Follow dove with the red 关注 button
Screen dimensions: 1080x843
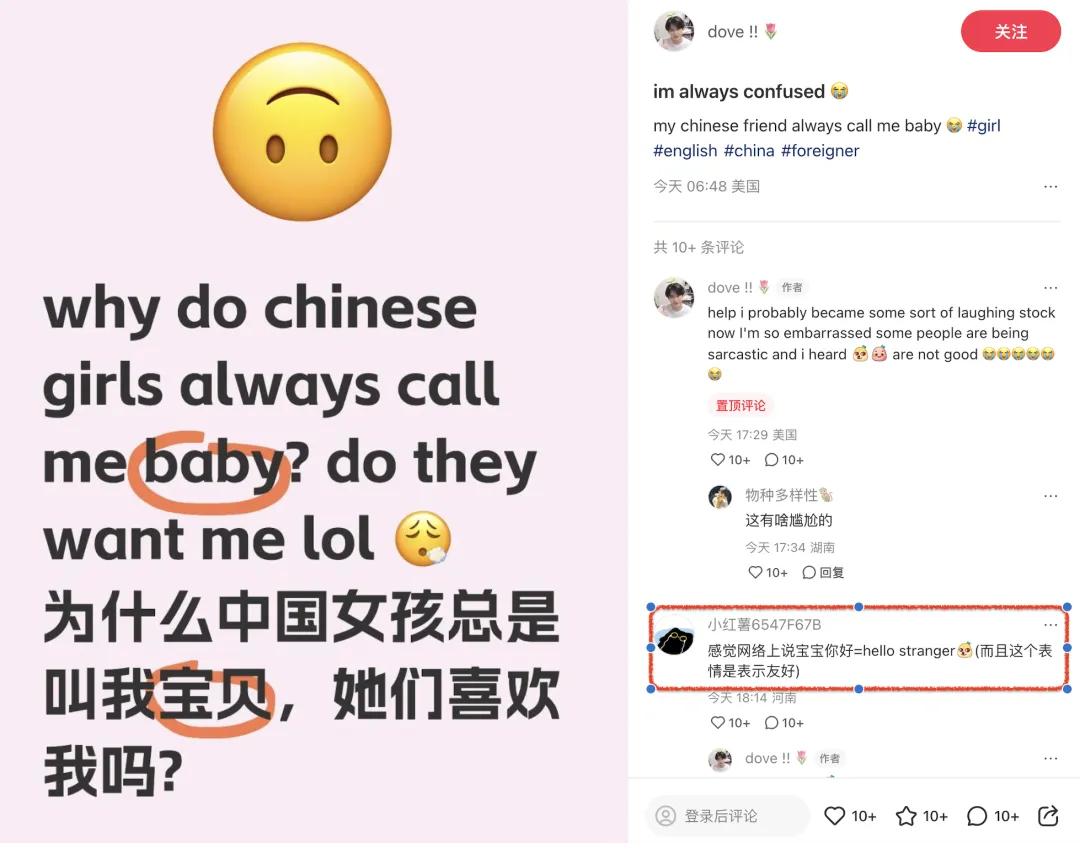click(x=1010, y=31)
